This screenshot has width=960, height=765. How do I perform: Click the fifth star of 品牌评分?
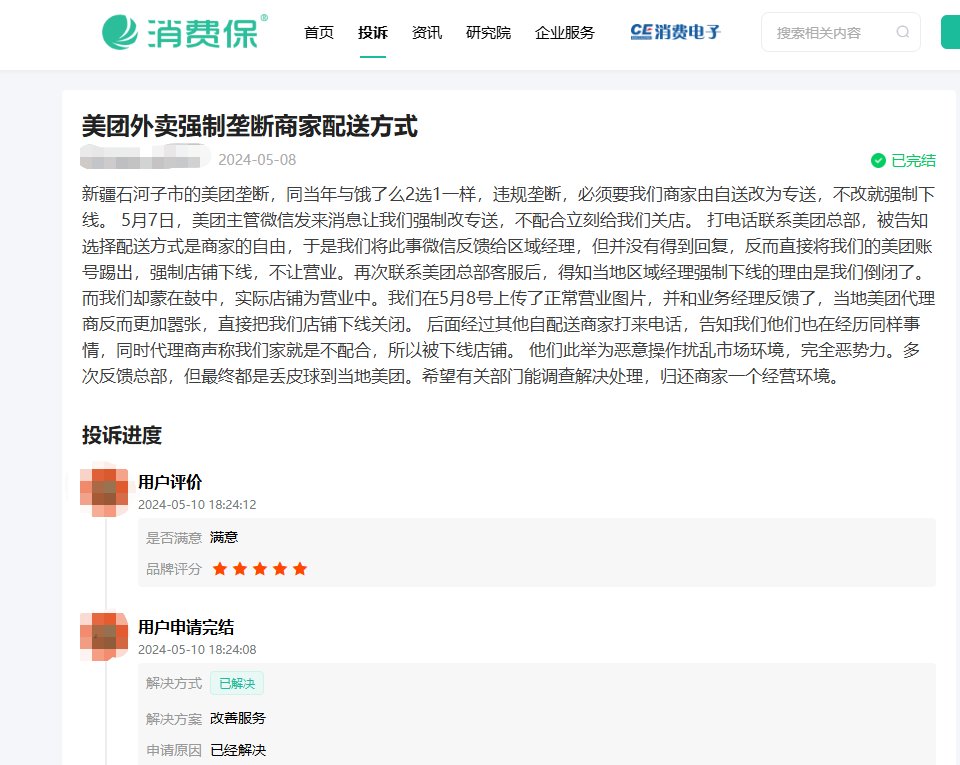pos(300,569)
